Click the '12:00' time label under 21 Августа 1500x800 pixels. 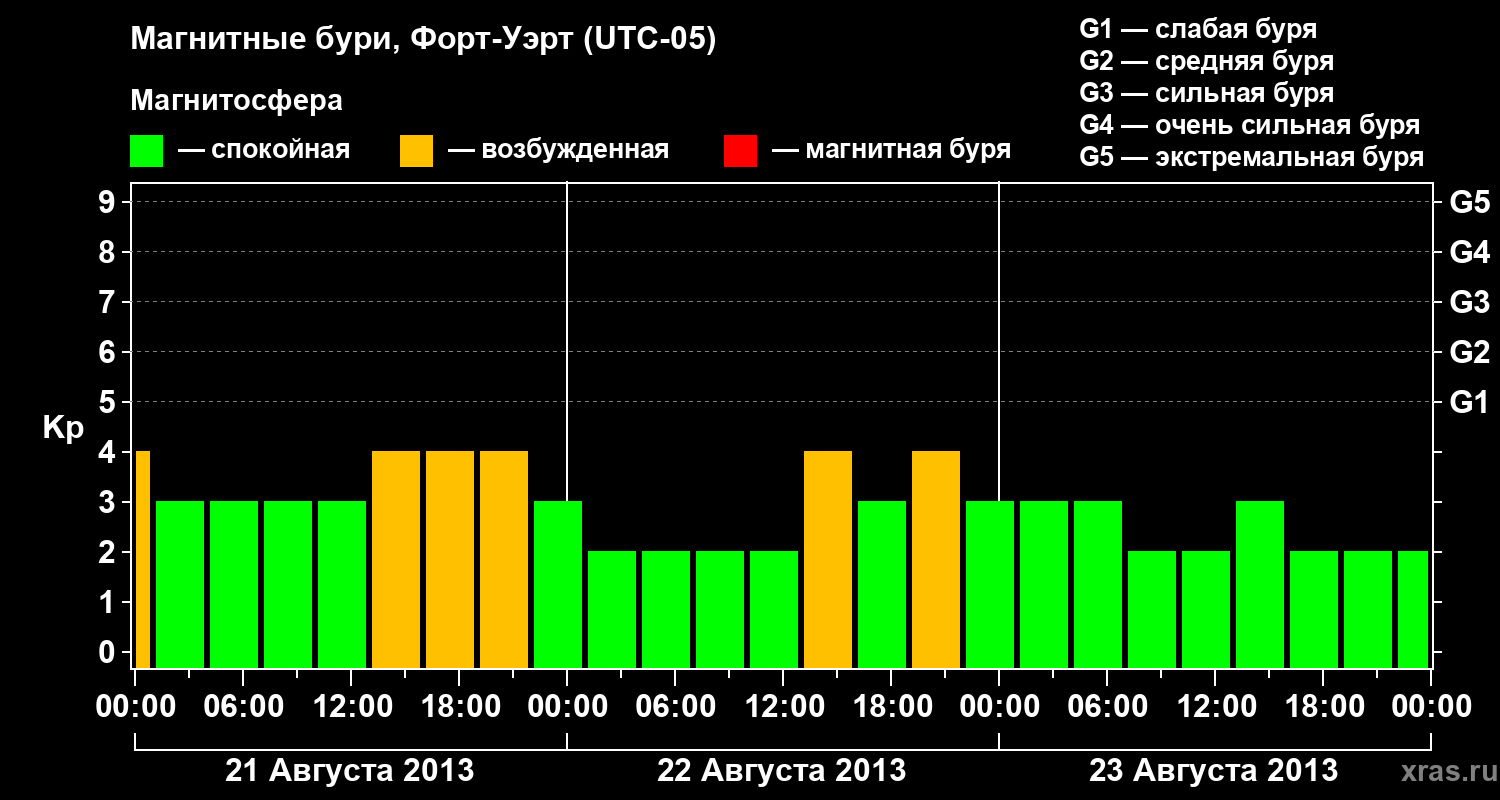351,706
